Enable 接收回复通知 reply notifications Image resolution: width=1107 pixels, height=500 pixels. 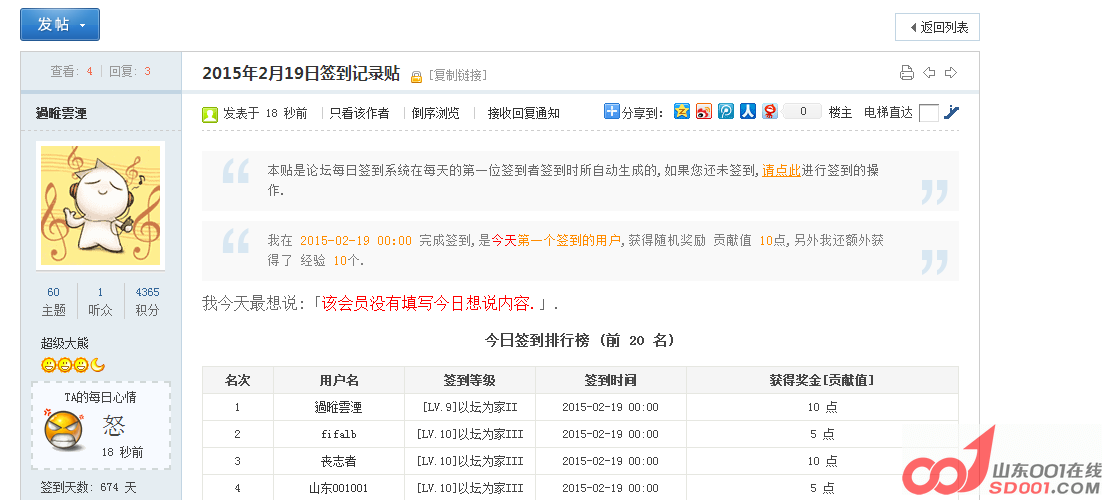point(523,113)
